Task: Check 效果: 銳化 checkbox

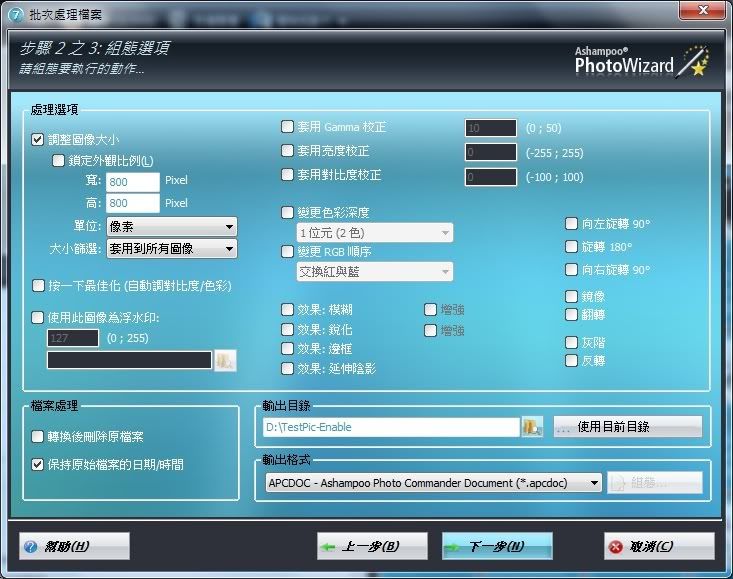Action: point(287,329)
